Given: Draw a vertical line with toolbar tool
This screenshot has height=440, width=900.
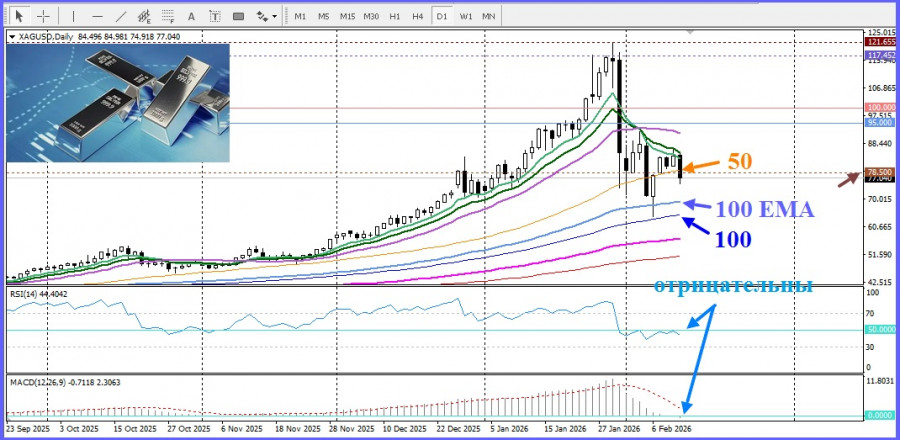Looking at the screenshot, I should (x=72, y=16).
